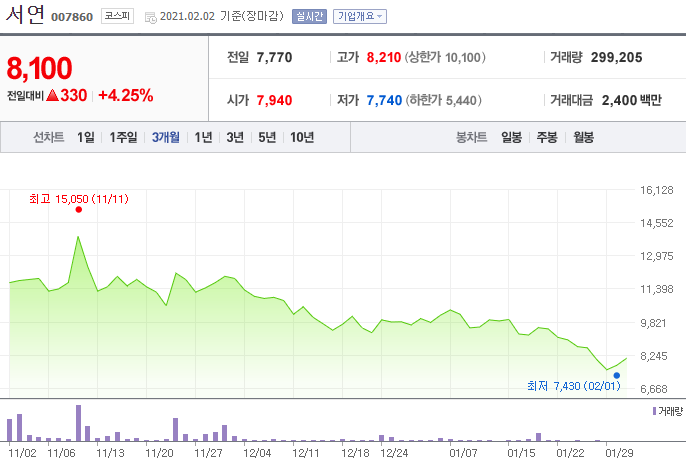Click the 16,128 y-axis label
This screenshot has height=461, width=686.
click(657, 190)
